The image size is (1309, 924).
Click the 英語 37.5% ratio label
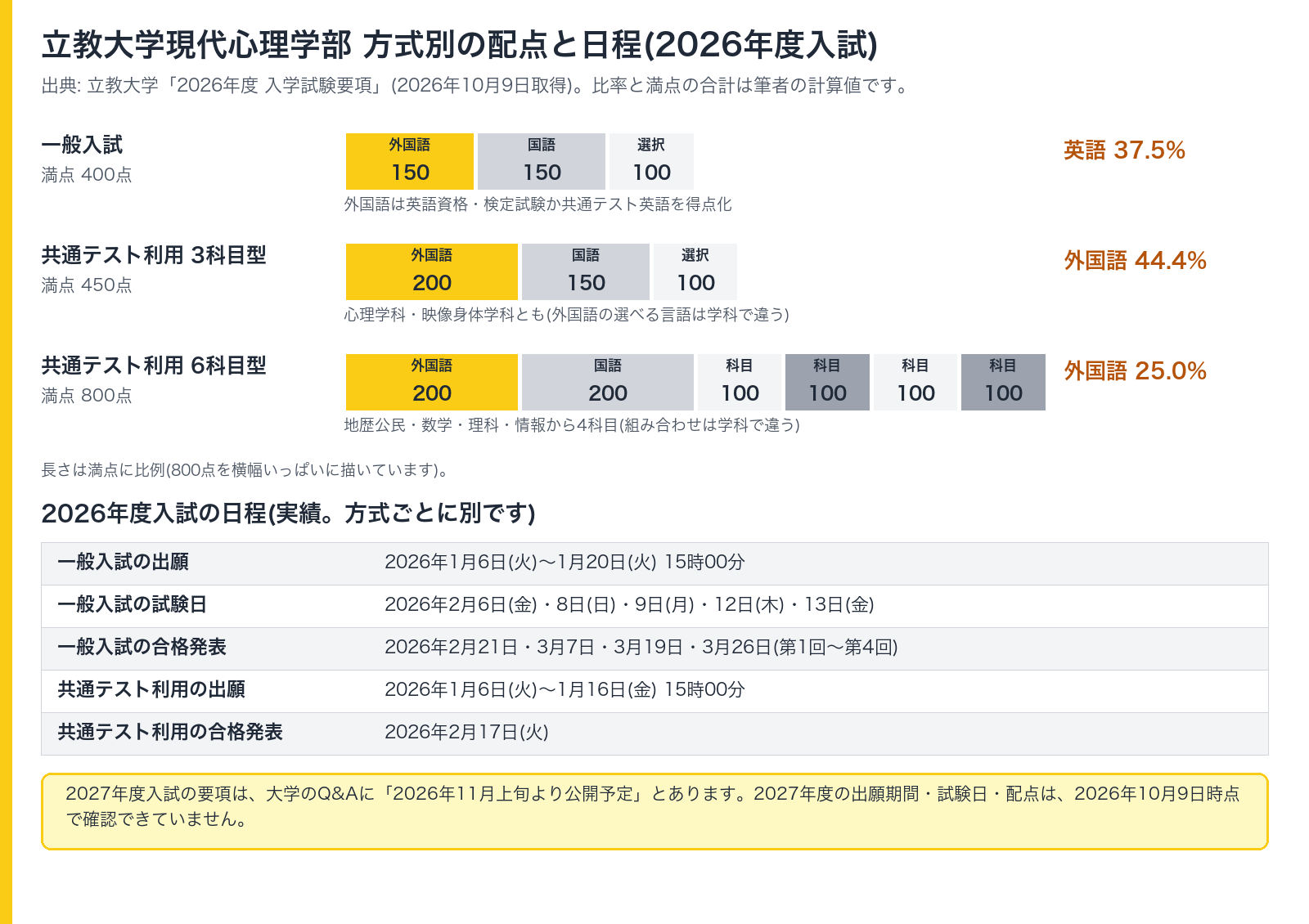(x=1124, y=150)
